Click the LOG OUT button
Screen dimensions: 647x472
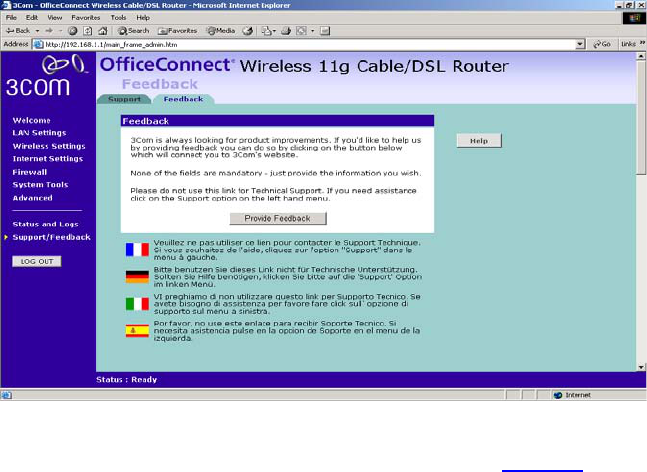[x=37, y=262]
